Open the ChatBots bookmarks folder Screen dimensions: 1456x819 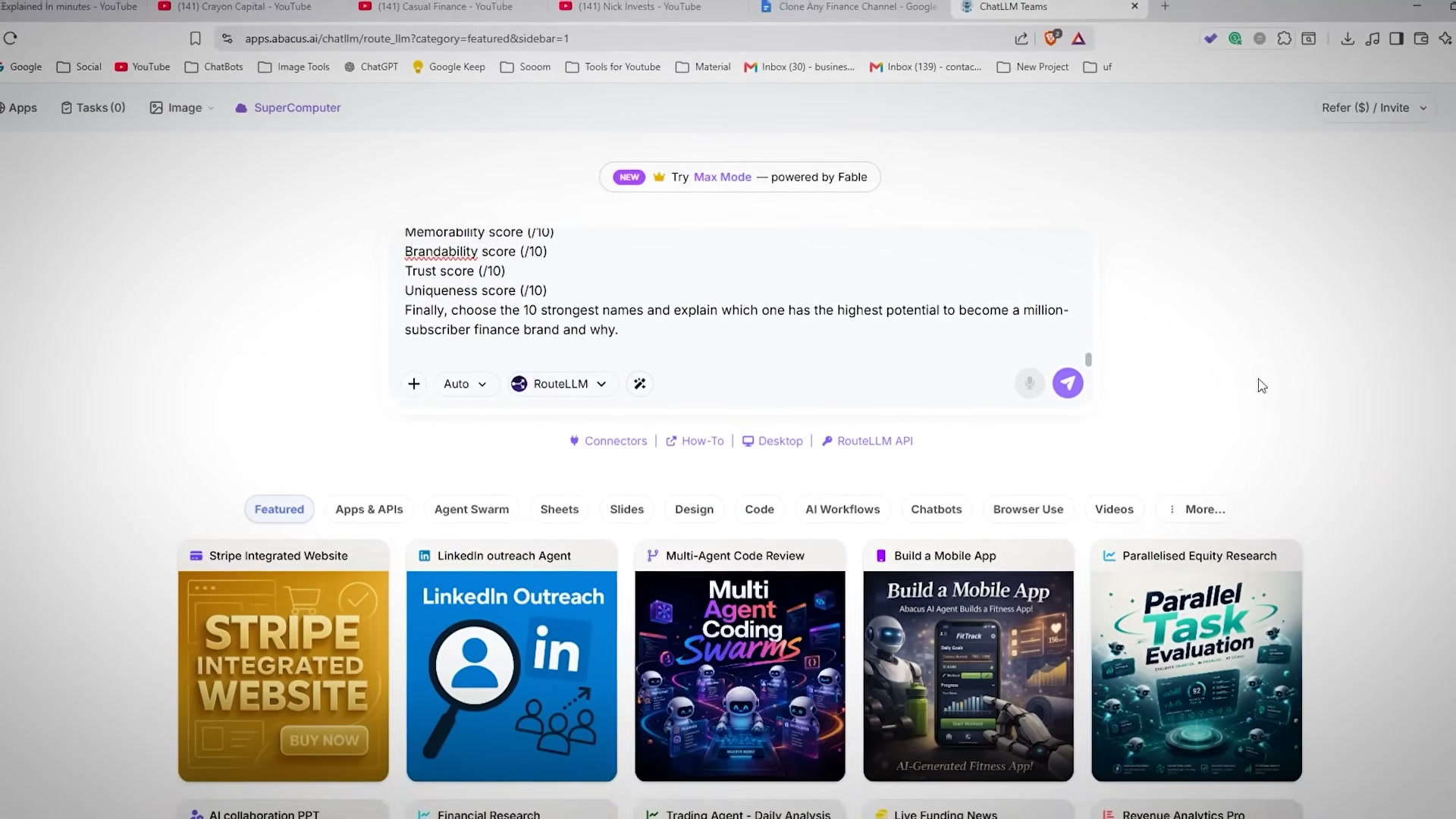pyautogui.click(x=214, y=67)
